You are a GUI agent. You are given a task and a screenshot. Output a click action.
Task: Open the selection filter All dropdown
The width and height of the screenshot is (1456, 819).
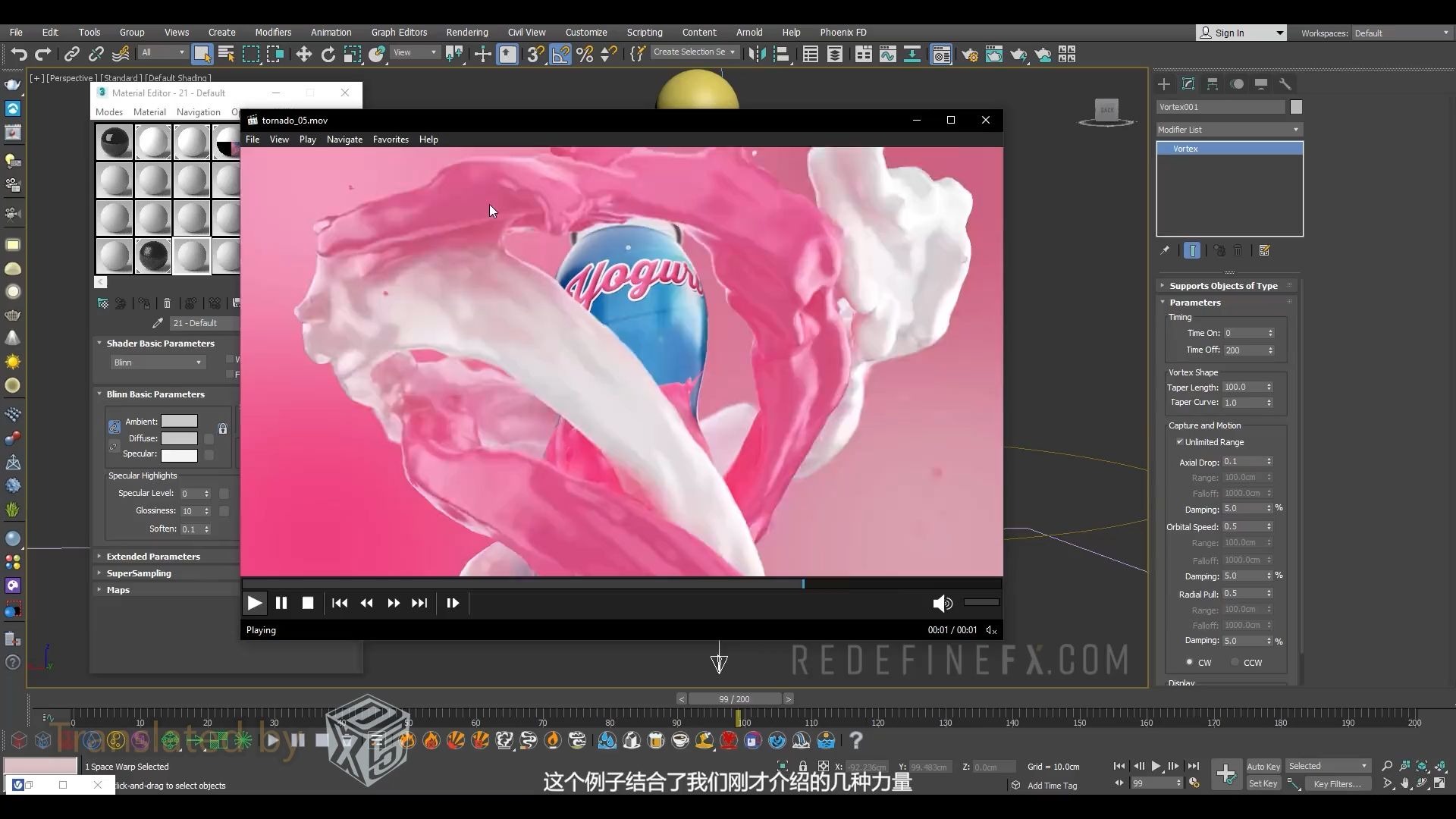click(x=163, y=52)
